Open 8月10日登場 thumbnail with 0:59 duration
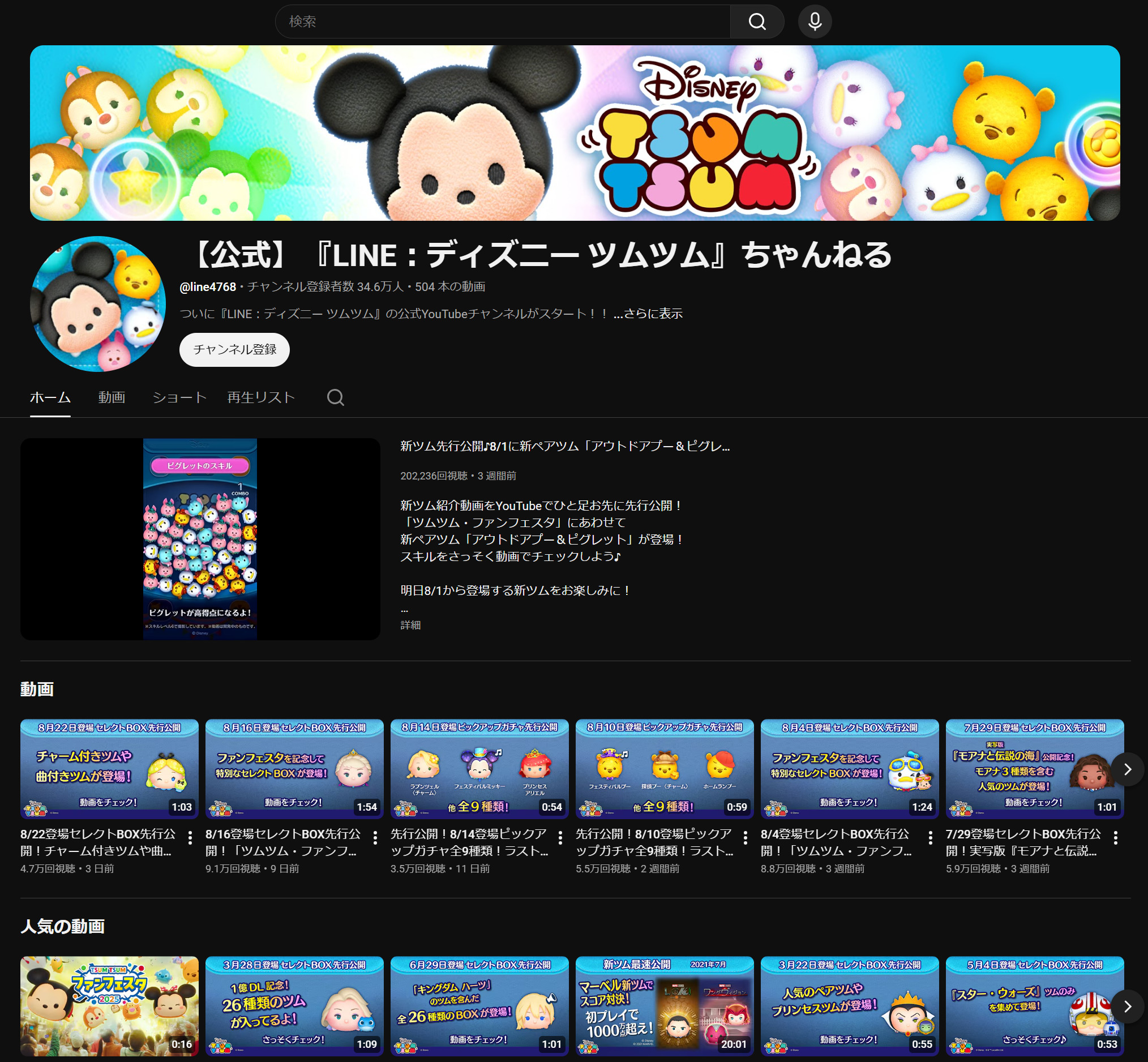Viewport: 1148px width, 1062px height. (x=664, y=769)
